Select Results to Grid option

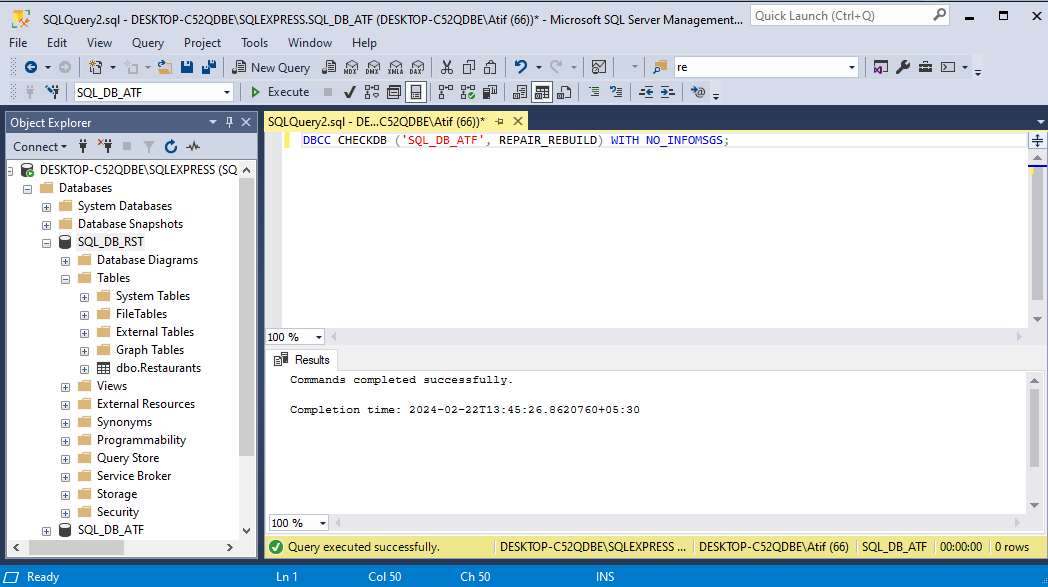pyautogui.click(x=541, y=92)
